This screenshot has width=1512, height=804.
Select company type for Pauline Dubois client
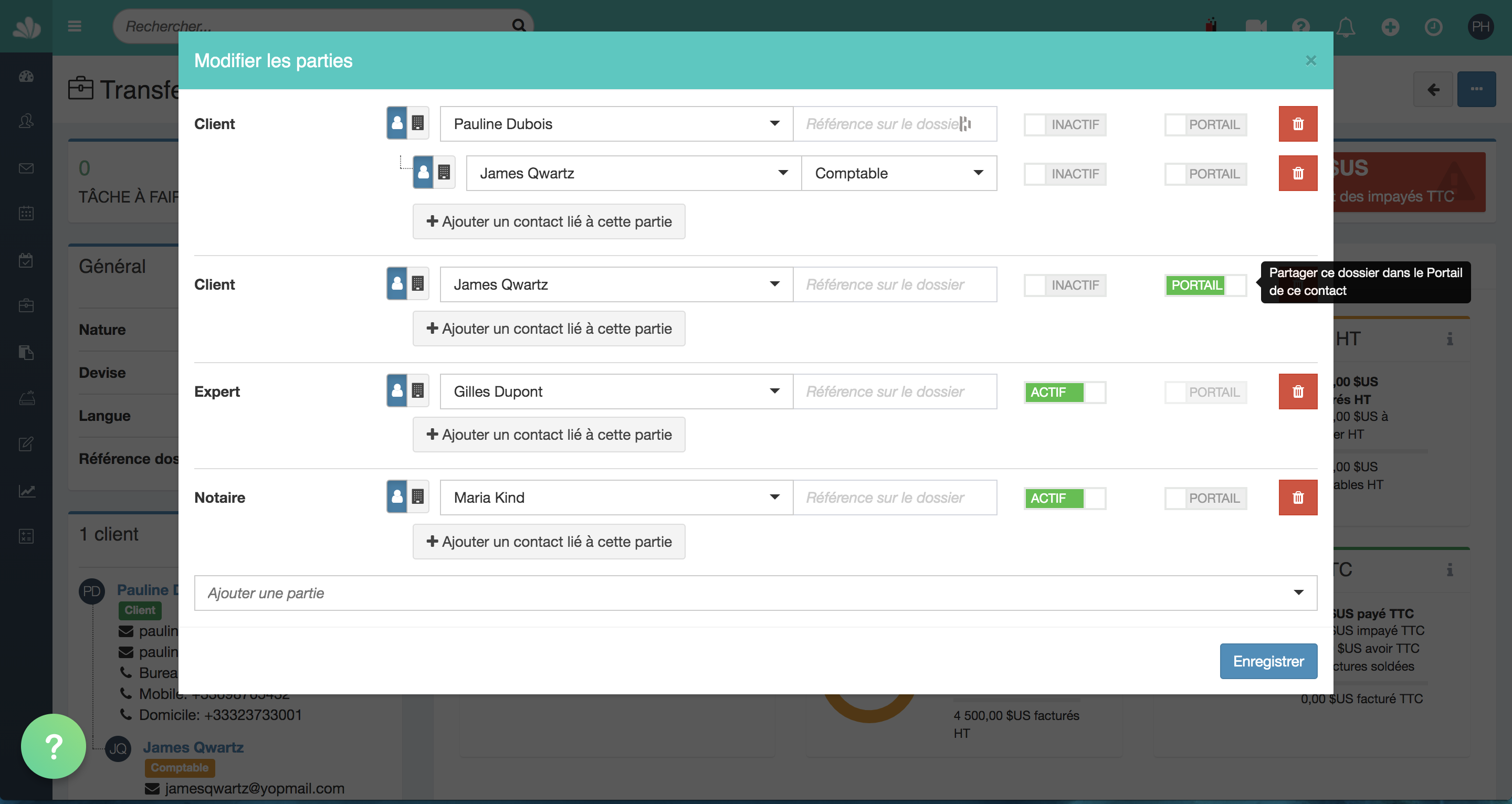(x=418, y=123)
